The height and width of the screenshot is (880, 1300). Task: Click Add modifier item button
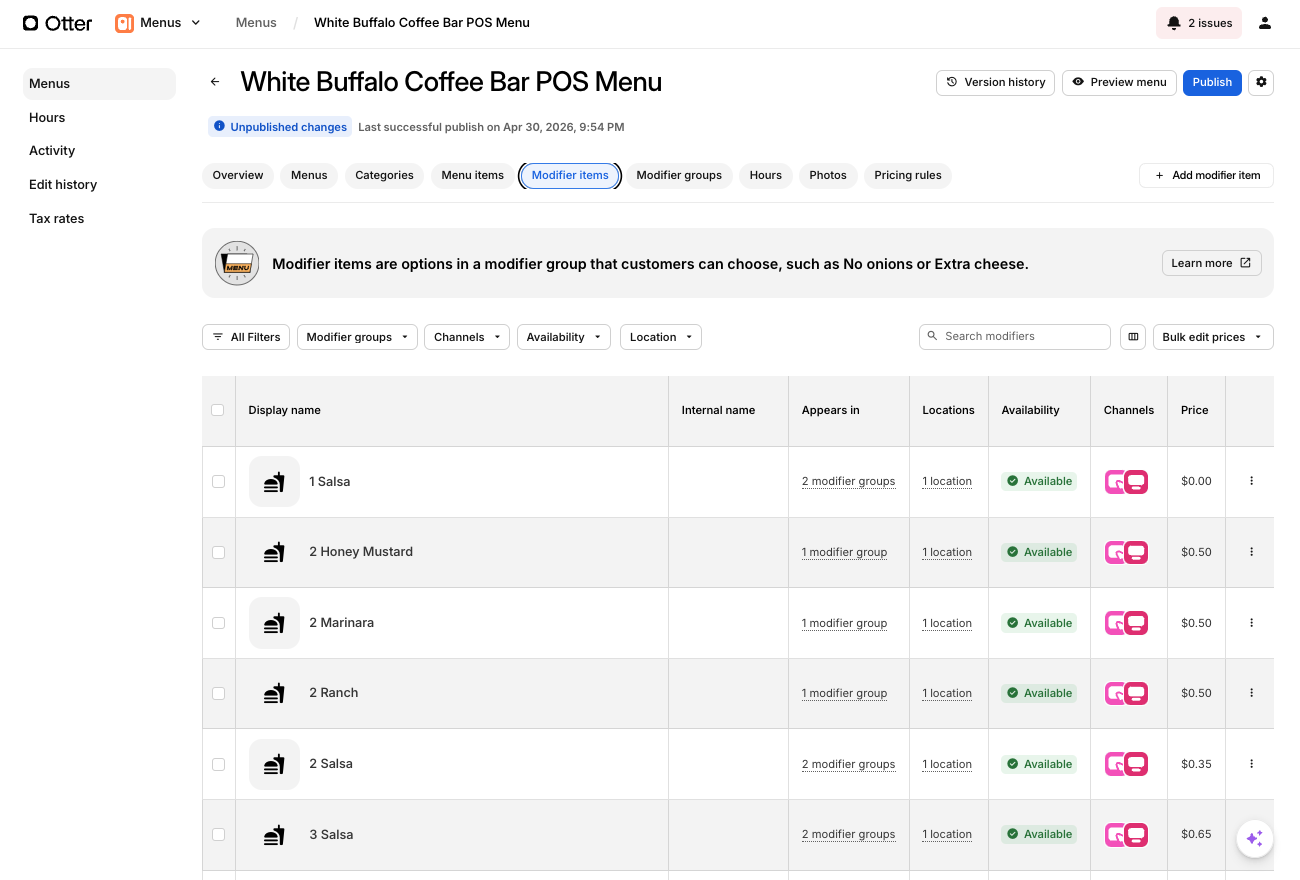1206,175
